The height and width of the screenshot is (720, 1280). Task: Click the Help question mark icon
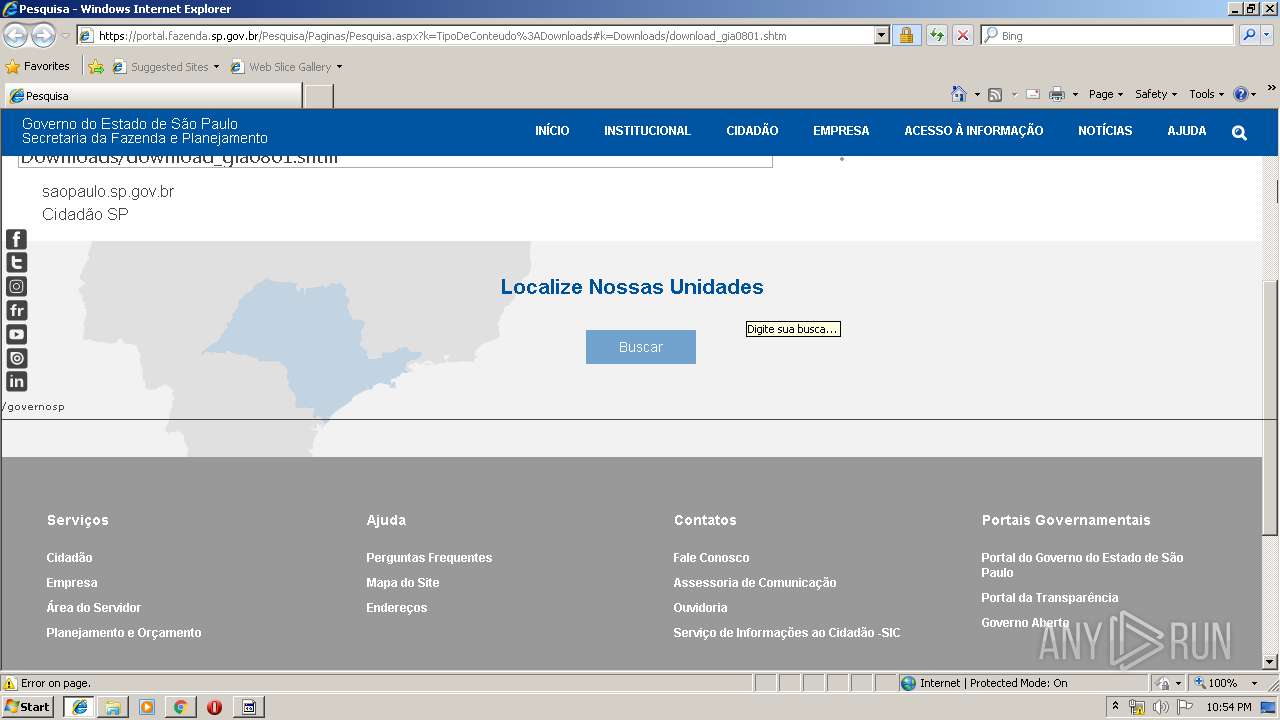point(1241,94)
